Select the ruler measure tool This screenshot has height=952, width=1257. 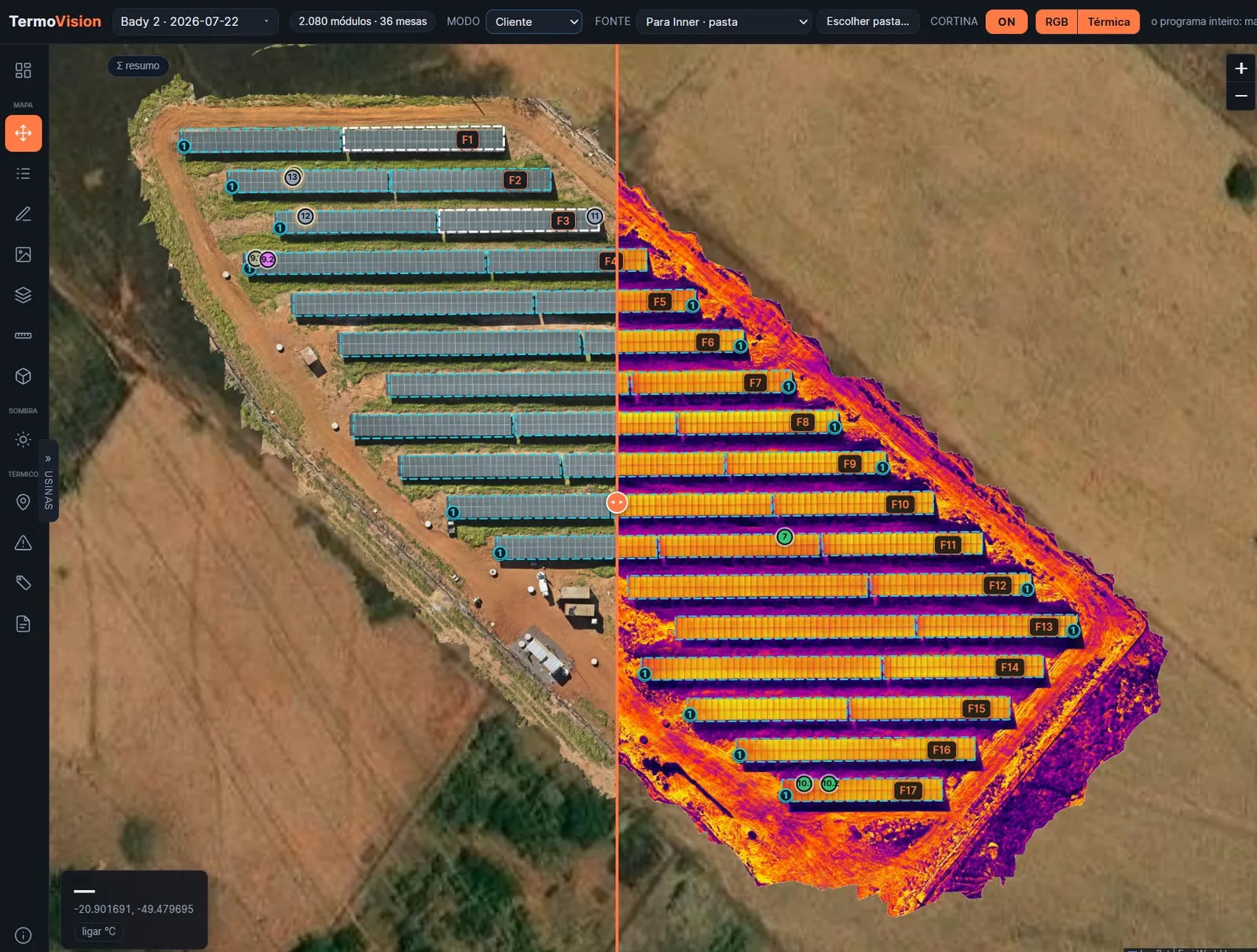pyautogui.click(x=23, y=335)
